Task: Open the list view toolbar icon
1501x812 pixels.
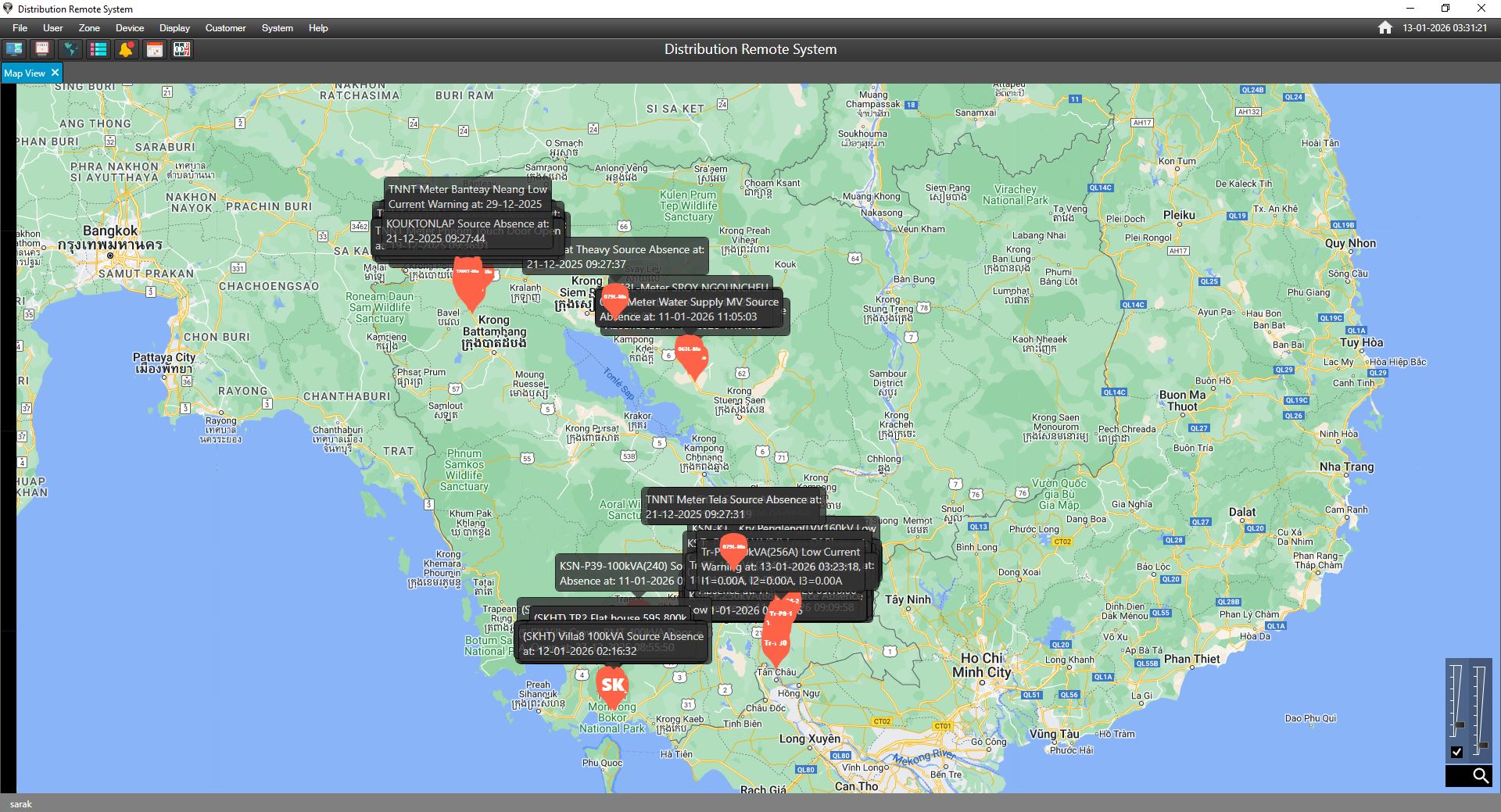Action: (99, 48)
